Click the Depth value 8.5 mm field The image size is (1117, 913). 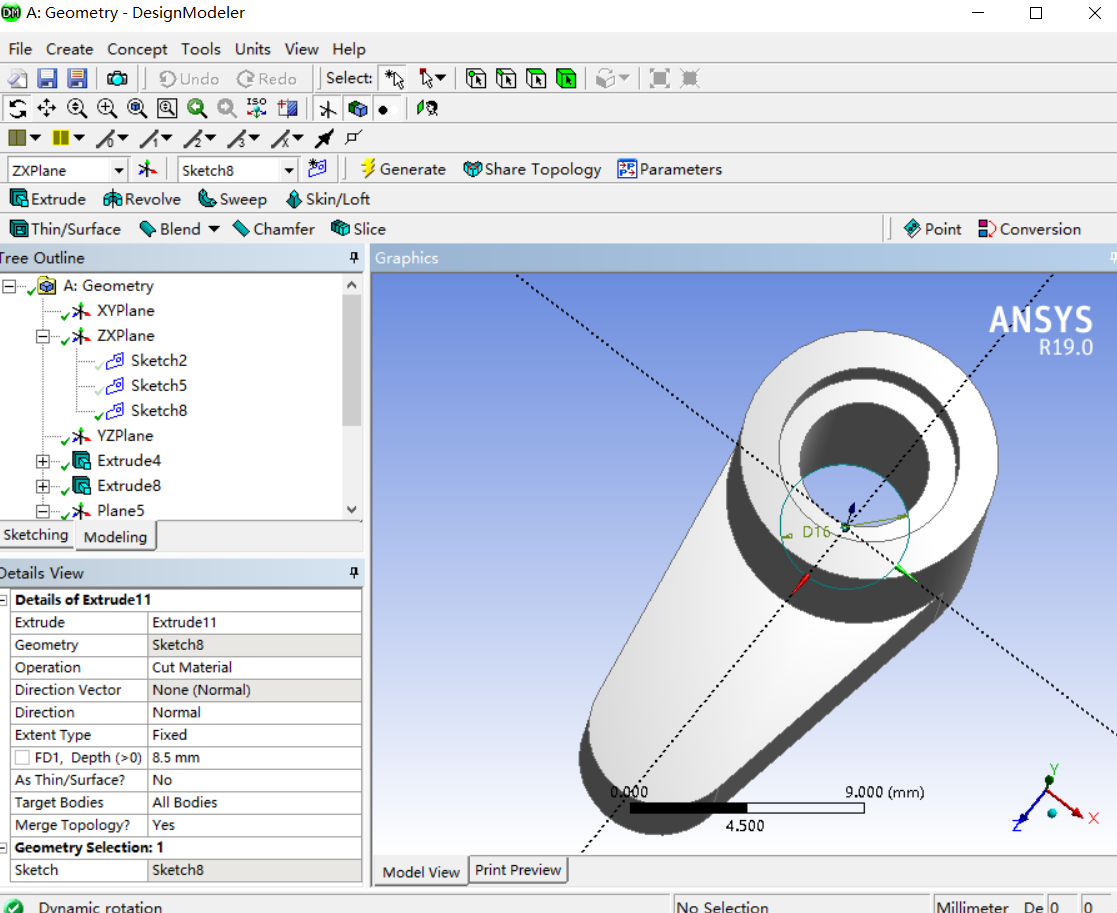(x=255, y=758)
